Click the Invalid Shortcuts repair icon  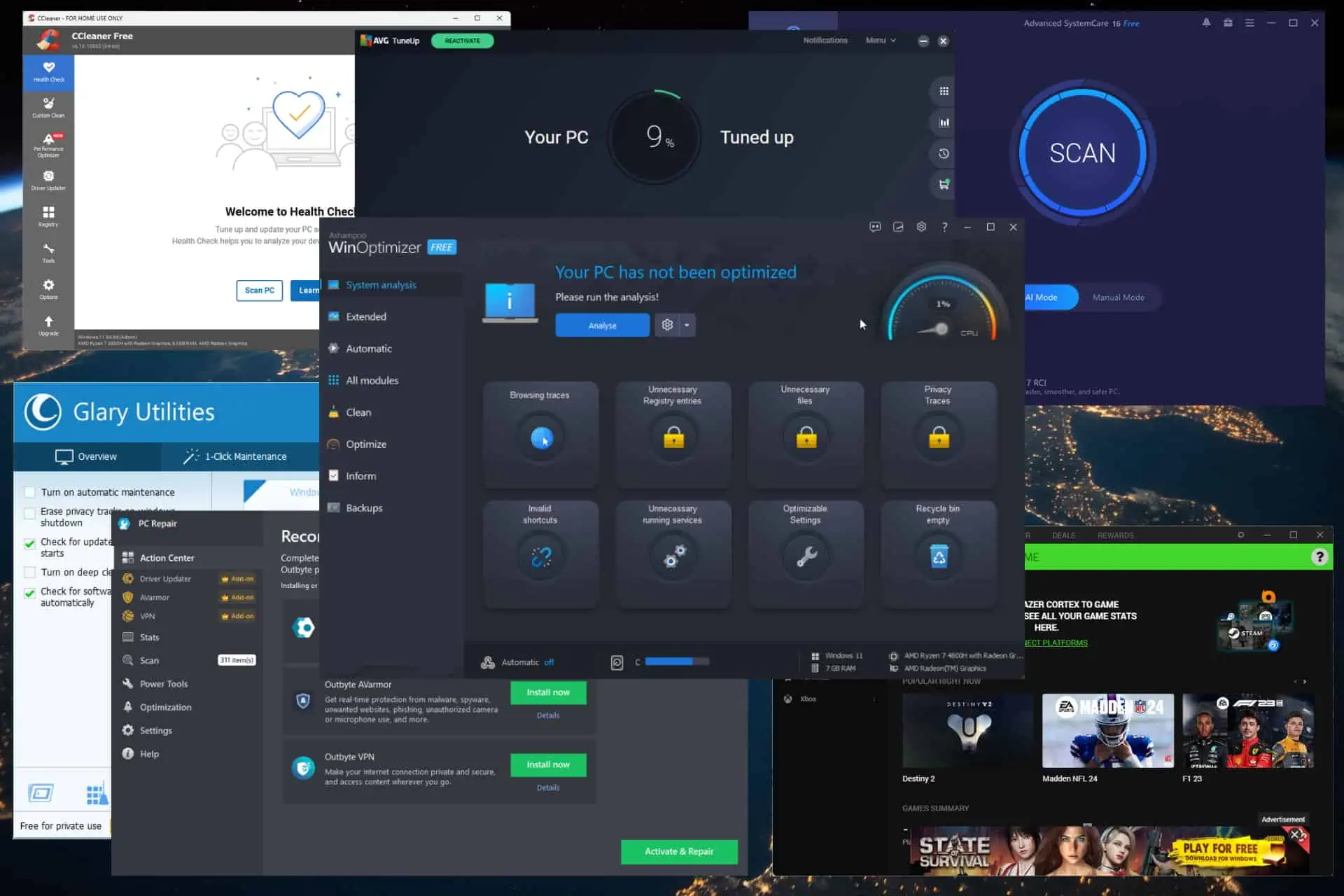click(x=540, y=555)
